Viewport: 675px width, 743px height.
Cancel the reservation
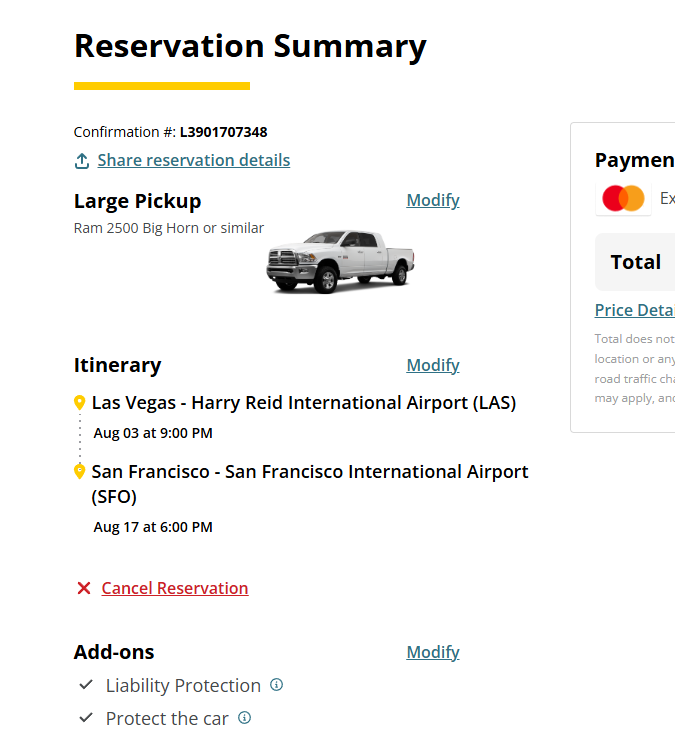(175, 588)
